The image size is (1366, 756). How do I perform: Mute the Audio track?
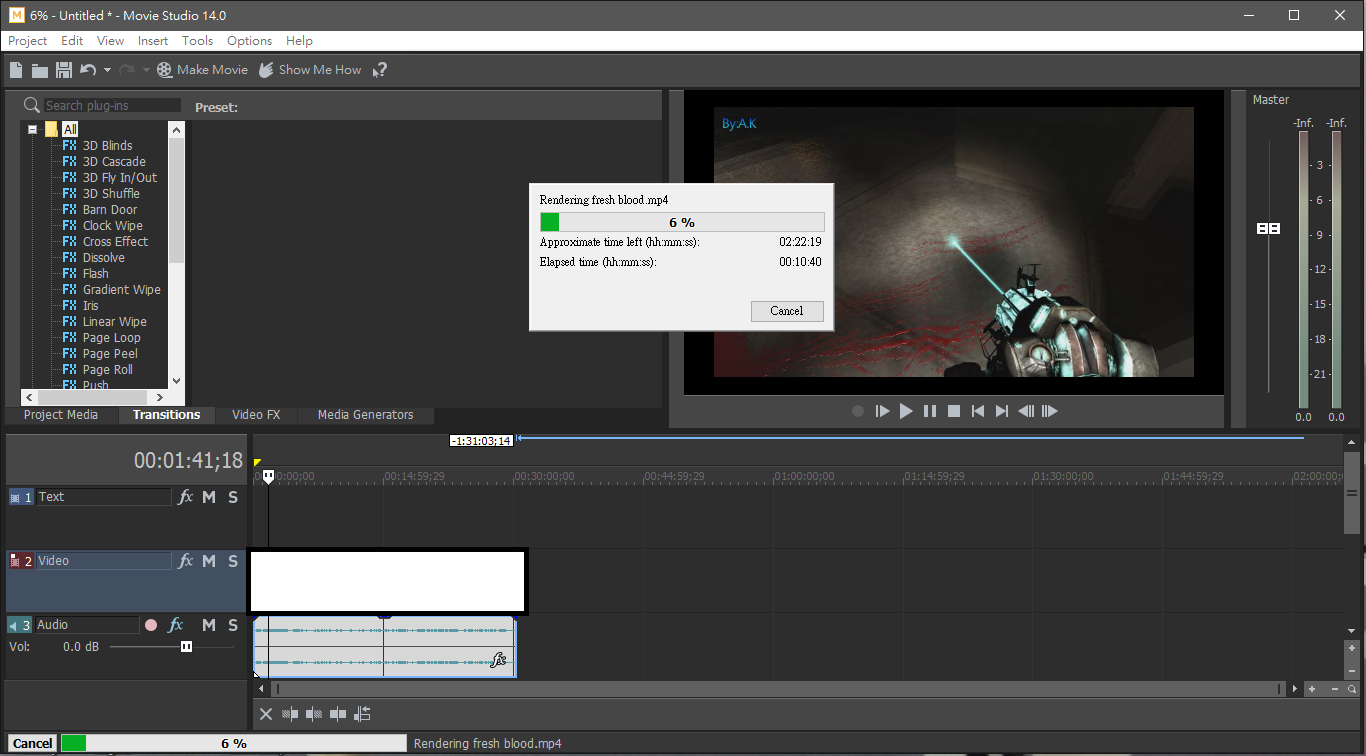point(209,625)
